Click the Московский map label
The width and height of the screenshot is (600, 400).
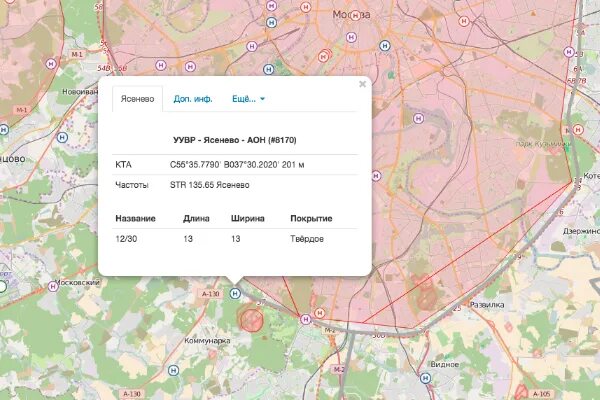point(78,282)
